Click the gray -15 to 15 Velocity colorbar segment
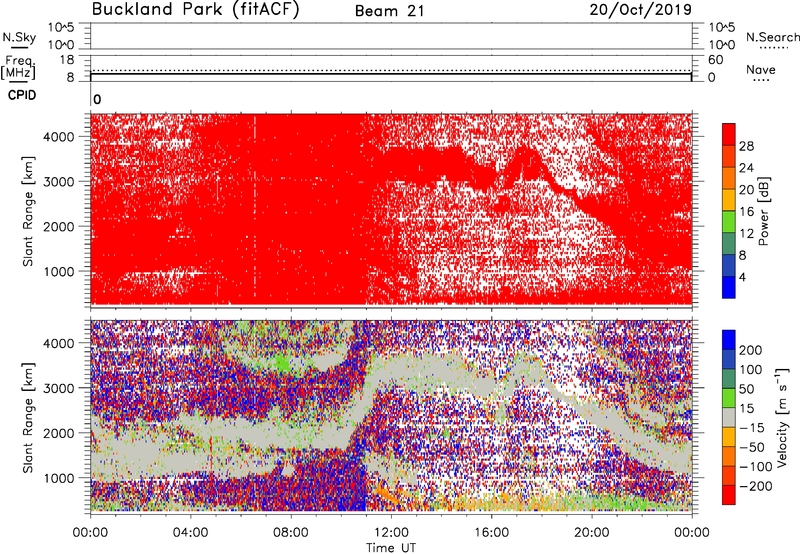The width and height of the screenshot is (800, 554). (729, 417)
